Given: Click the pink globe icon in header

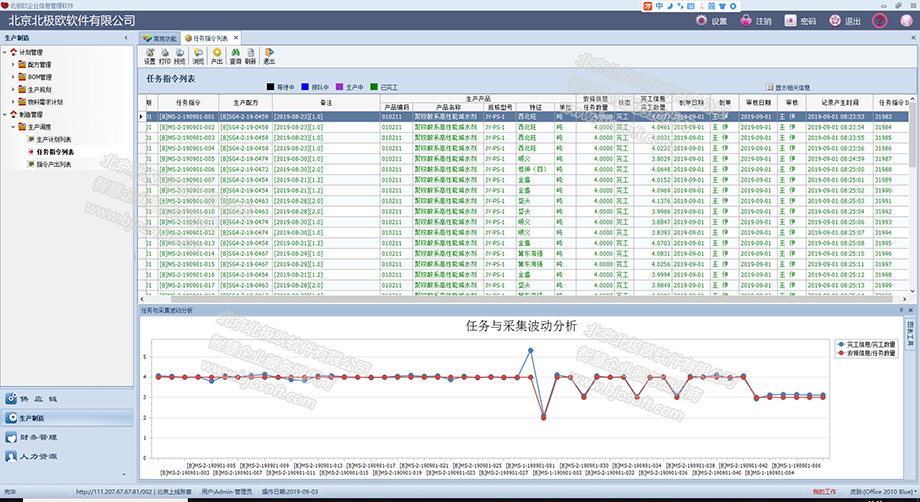Looking at the screenshot, I should 907,21.
